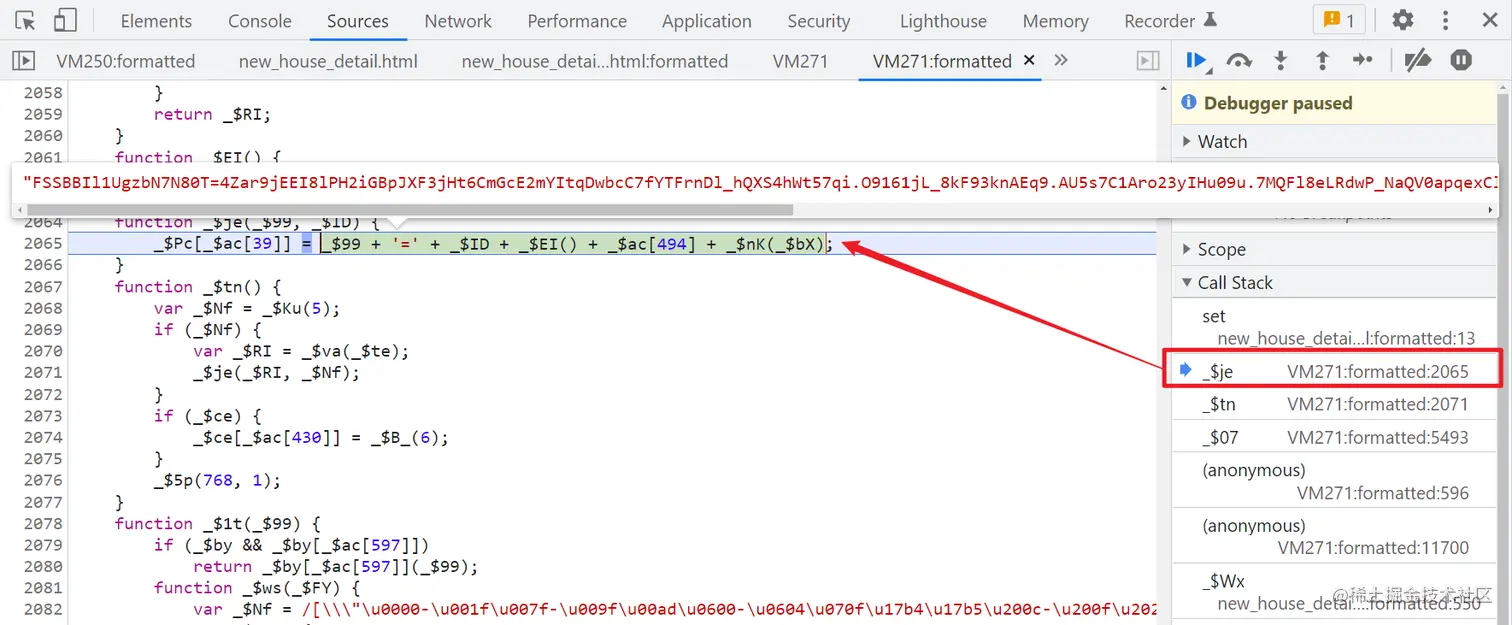Select anonymous frame at VM271:formatted:11700
The image size is (1512, 625).
1335,536
